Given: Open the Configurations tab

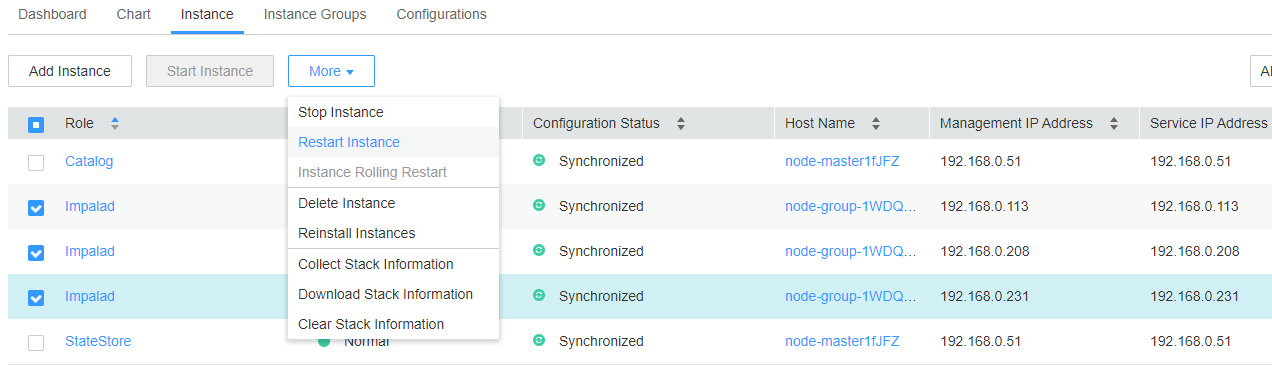Looking at the screenshot, I should pyautogui.click(x=441, y=15).
